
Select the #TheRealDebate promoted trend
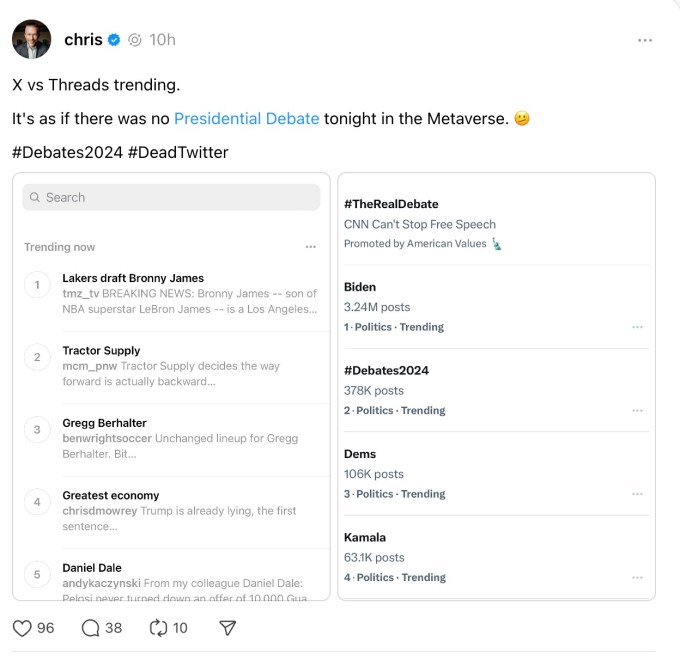pos(391,204)
